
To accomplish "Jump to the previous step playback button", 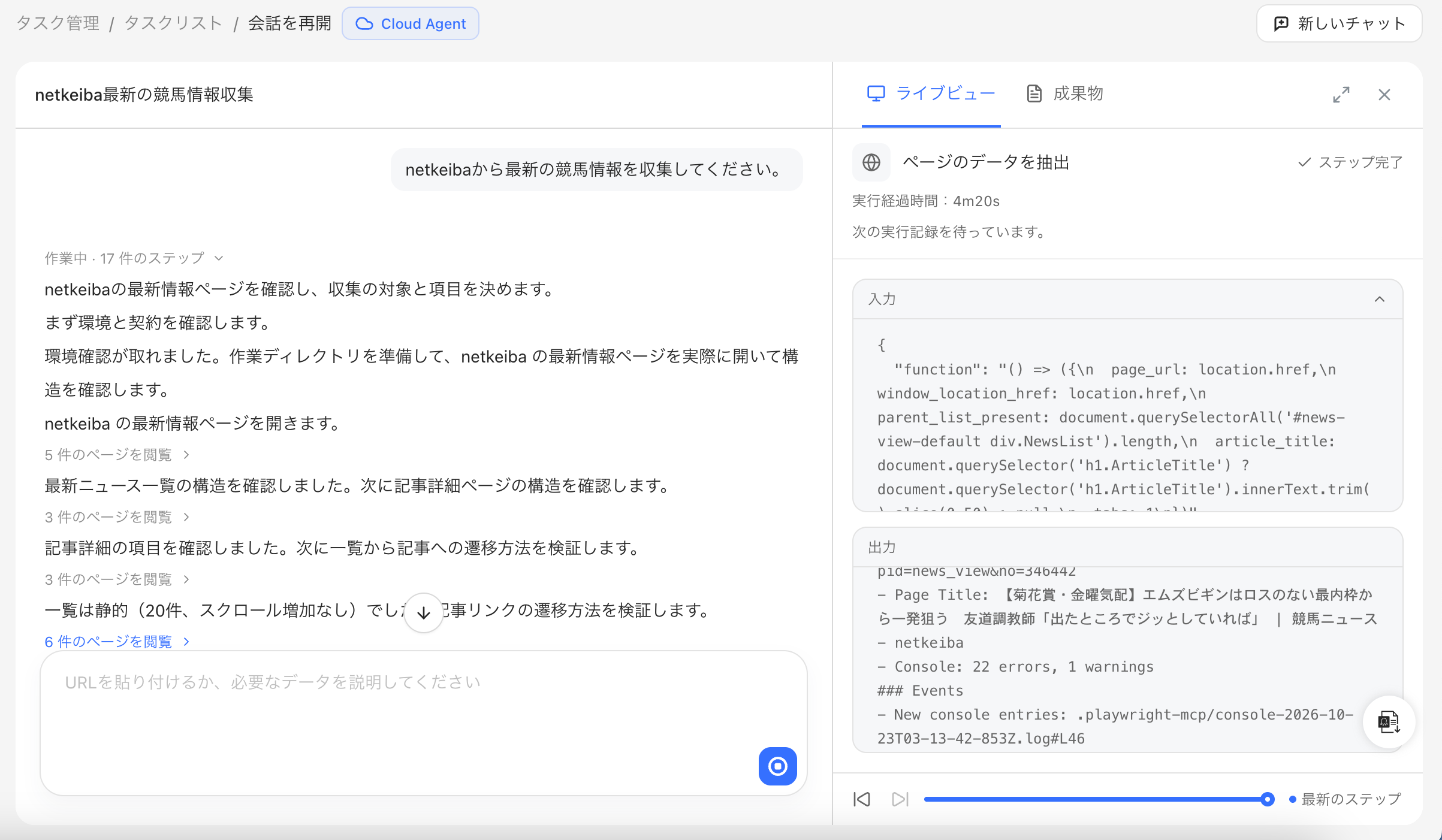I will point(862,799).
